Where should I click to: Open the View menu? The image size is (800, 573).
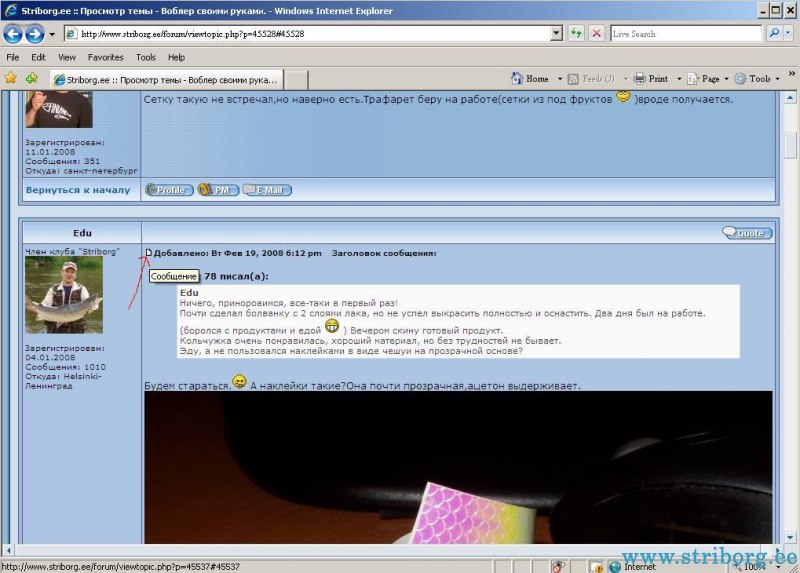pos(67,57)
